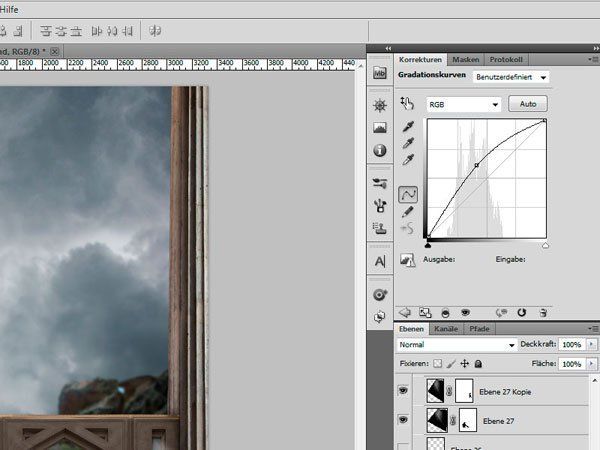Select the pencil draw-curve tool
The image size is (600, 450).
[x=408, y=212]
